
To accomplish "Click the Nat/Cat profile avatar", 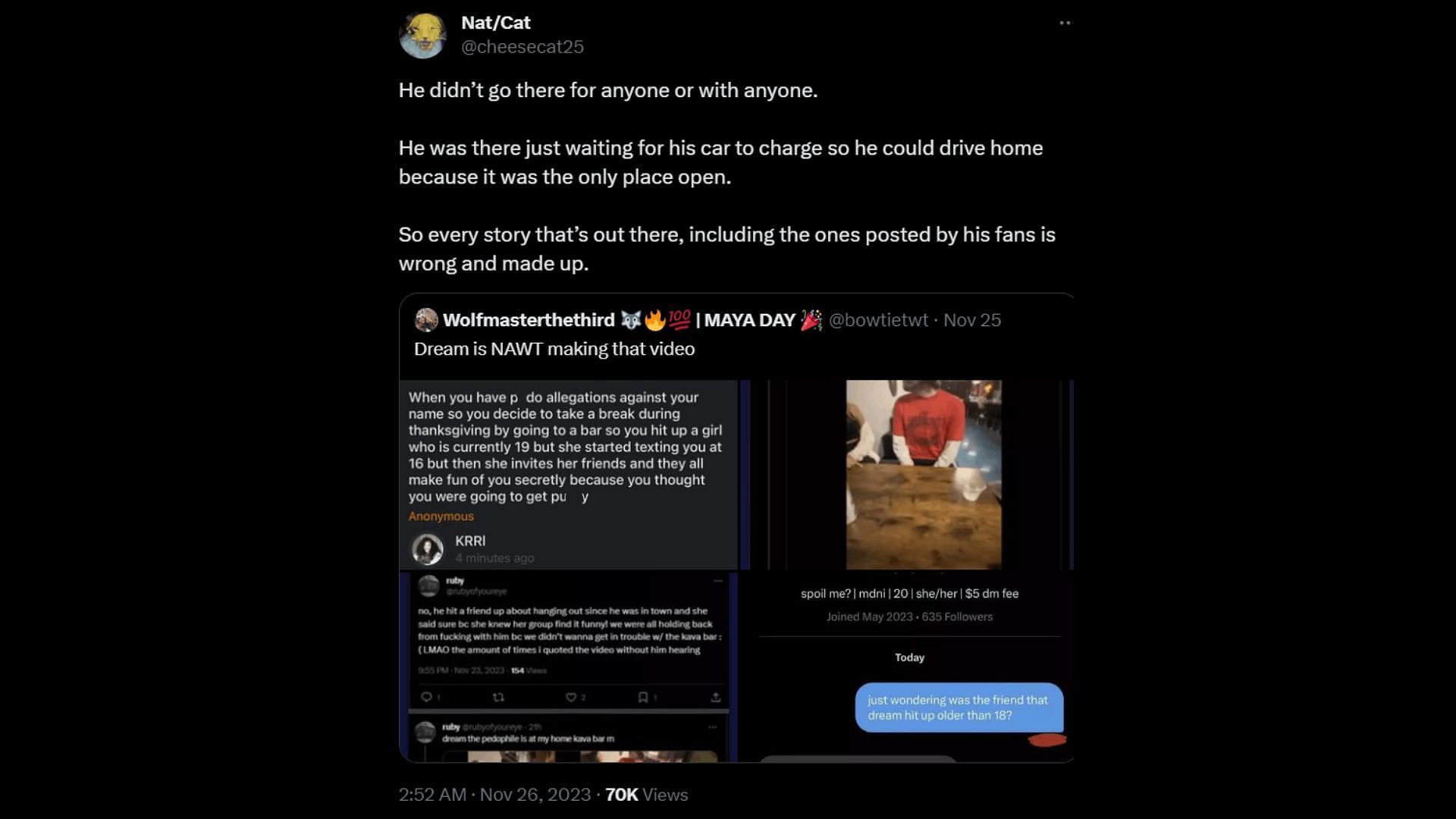I will (x=422, y=36).
